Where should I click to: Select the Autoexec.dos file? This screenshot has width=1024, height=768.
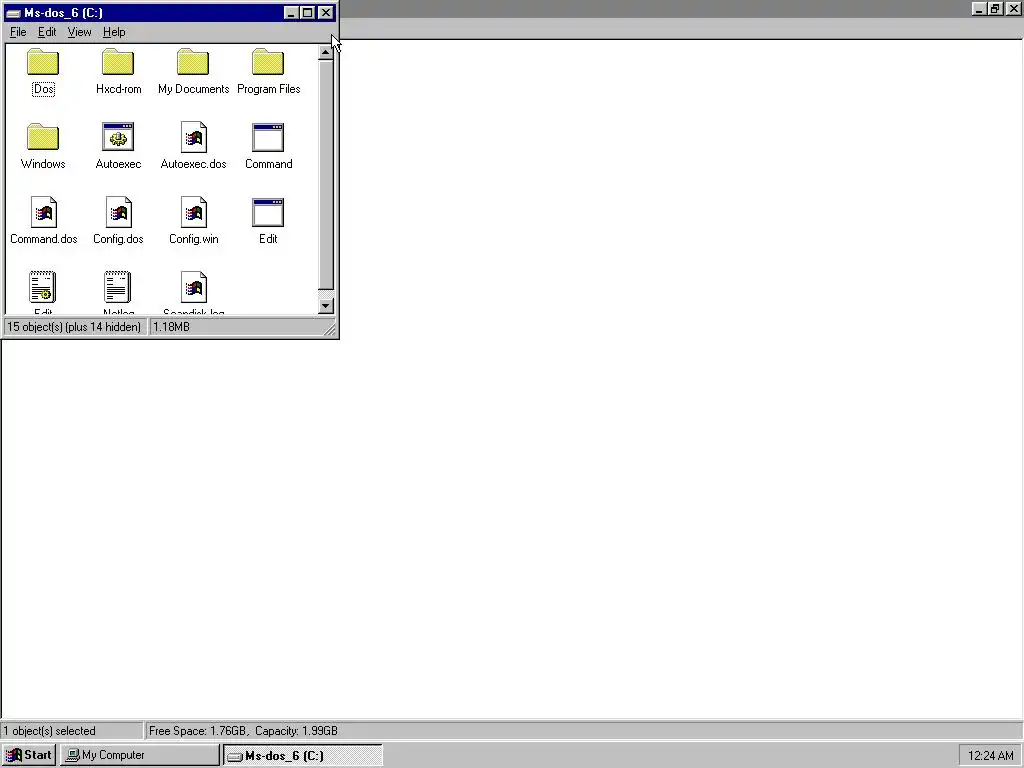click(x=193, y=138)
